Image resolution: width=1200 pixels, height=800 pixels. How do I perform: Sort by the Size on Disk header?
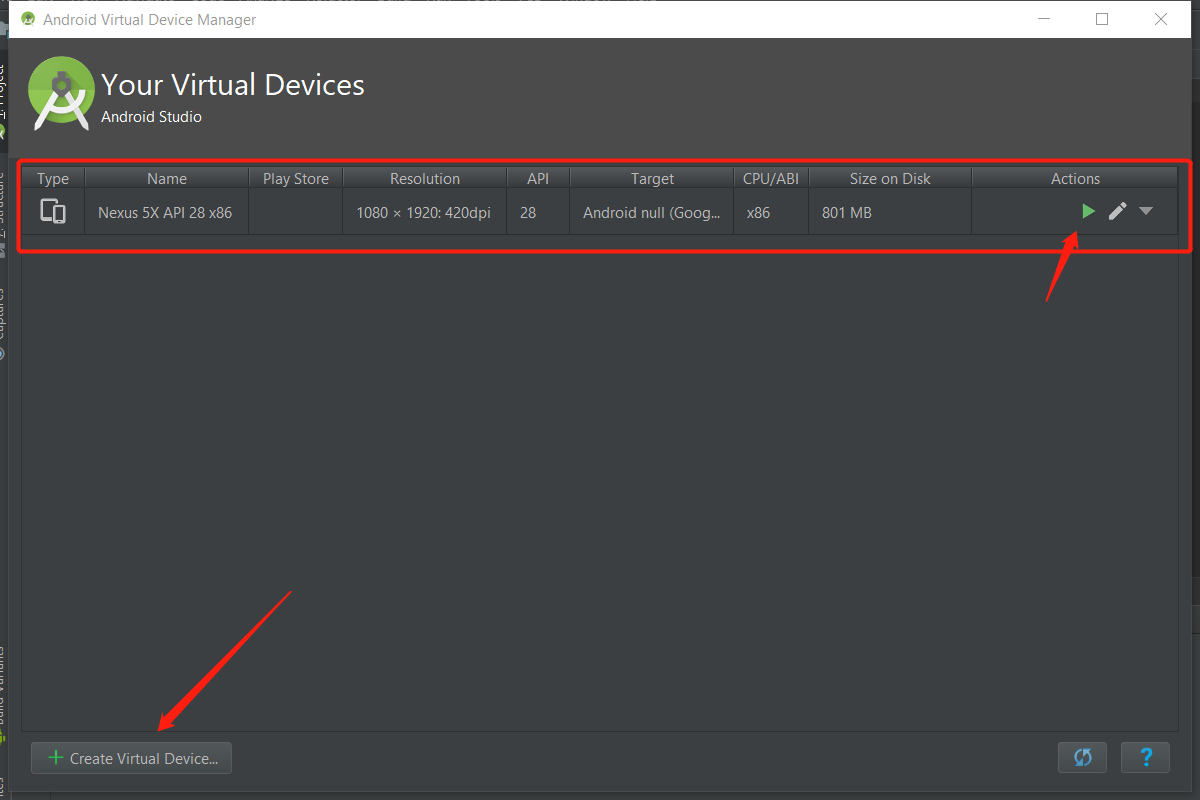(x=889, y=179)
